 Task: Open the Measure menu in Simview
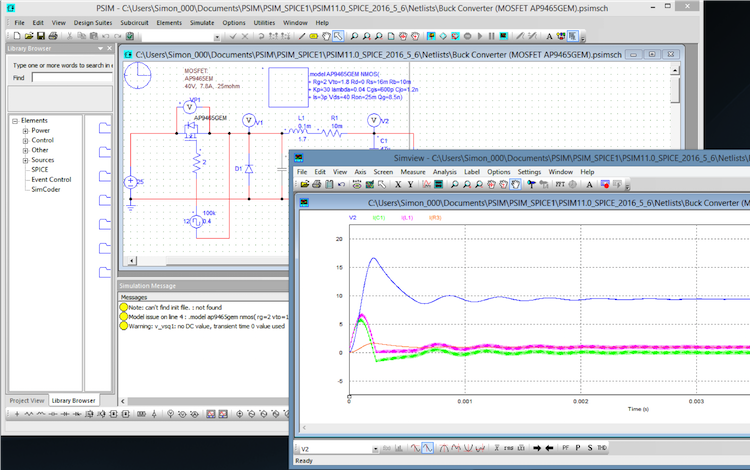[x=411, y=172]
